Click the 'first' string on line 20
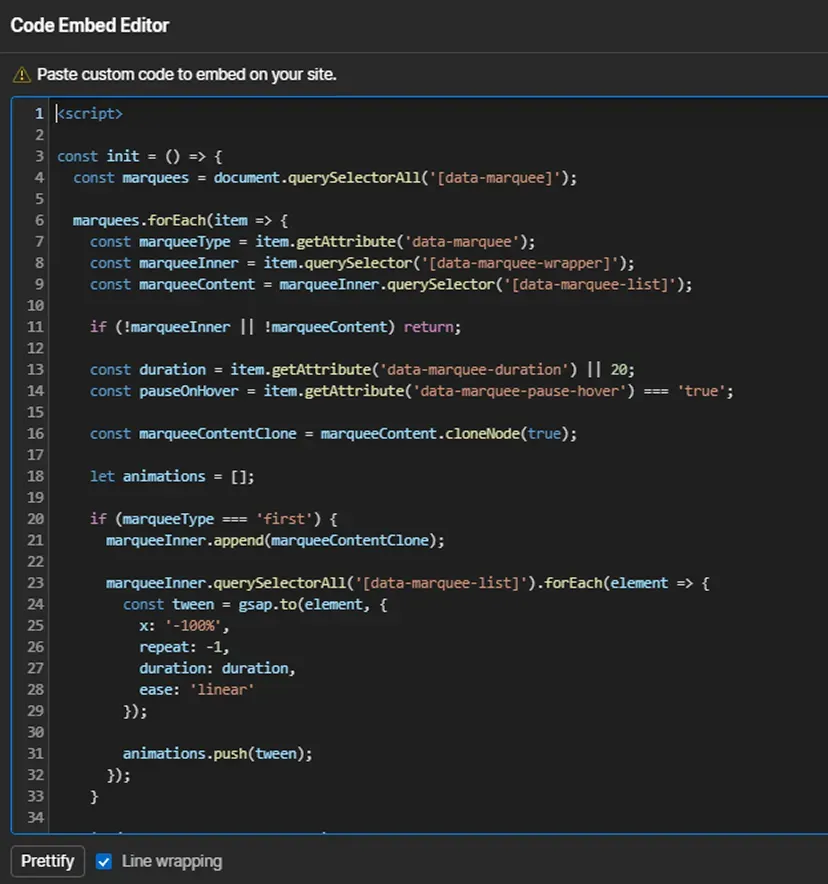Image resolution: width=828 pixels, height=884 pixels. (284, 519)
